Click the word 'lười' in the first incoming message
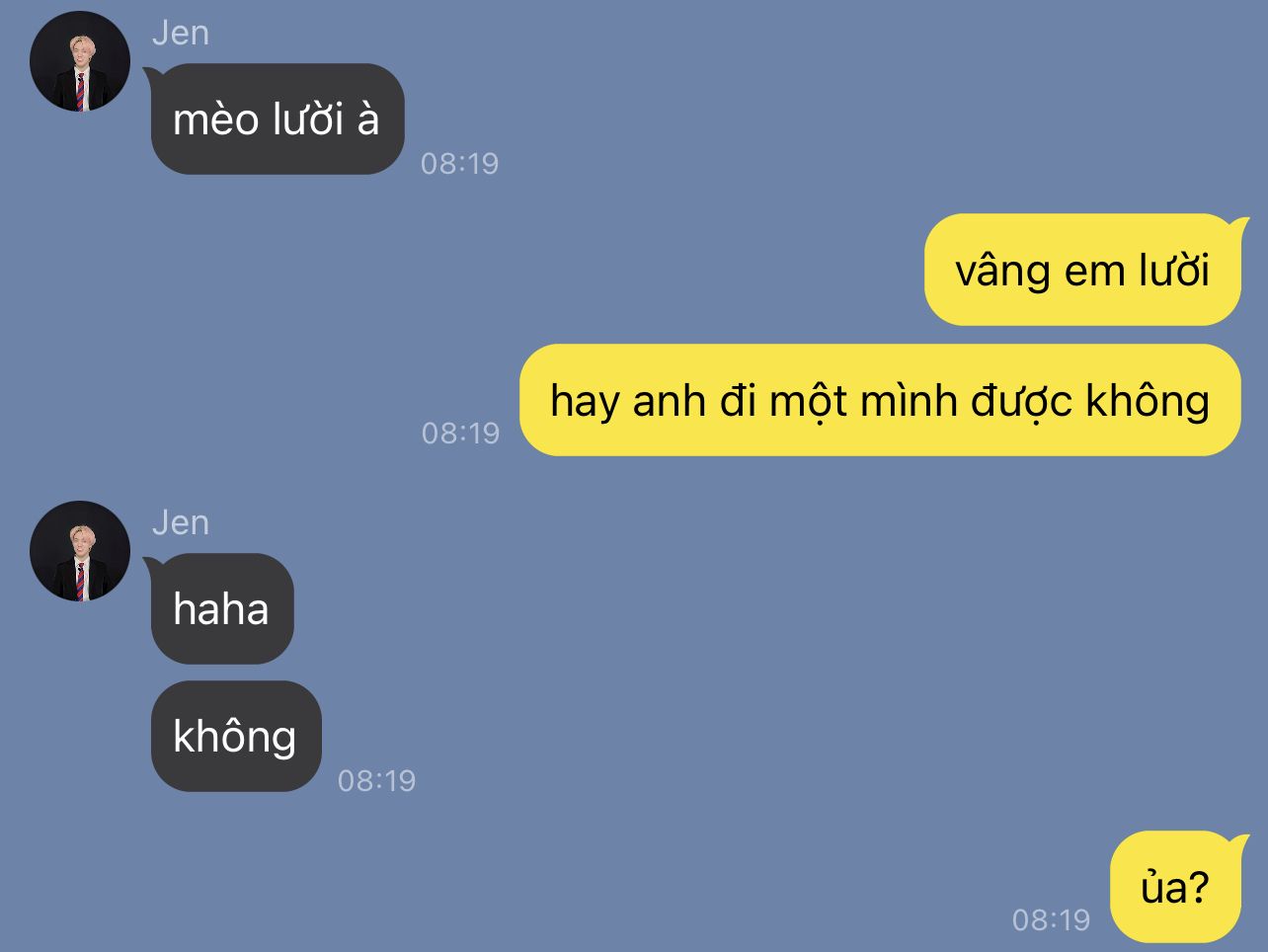 308,119
